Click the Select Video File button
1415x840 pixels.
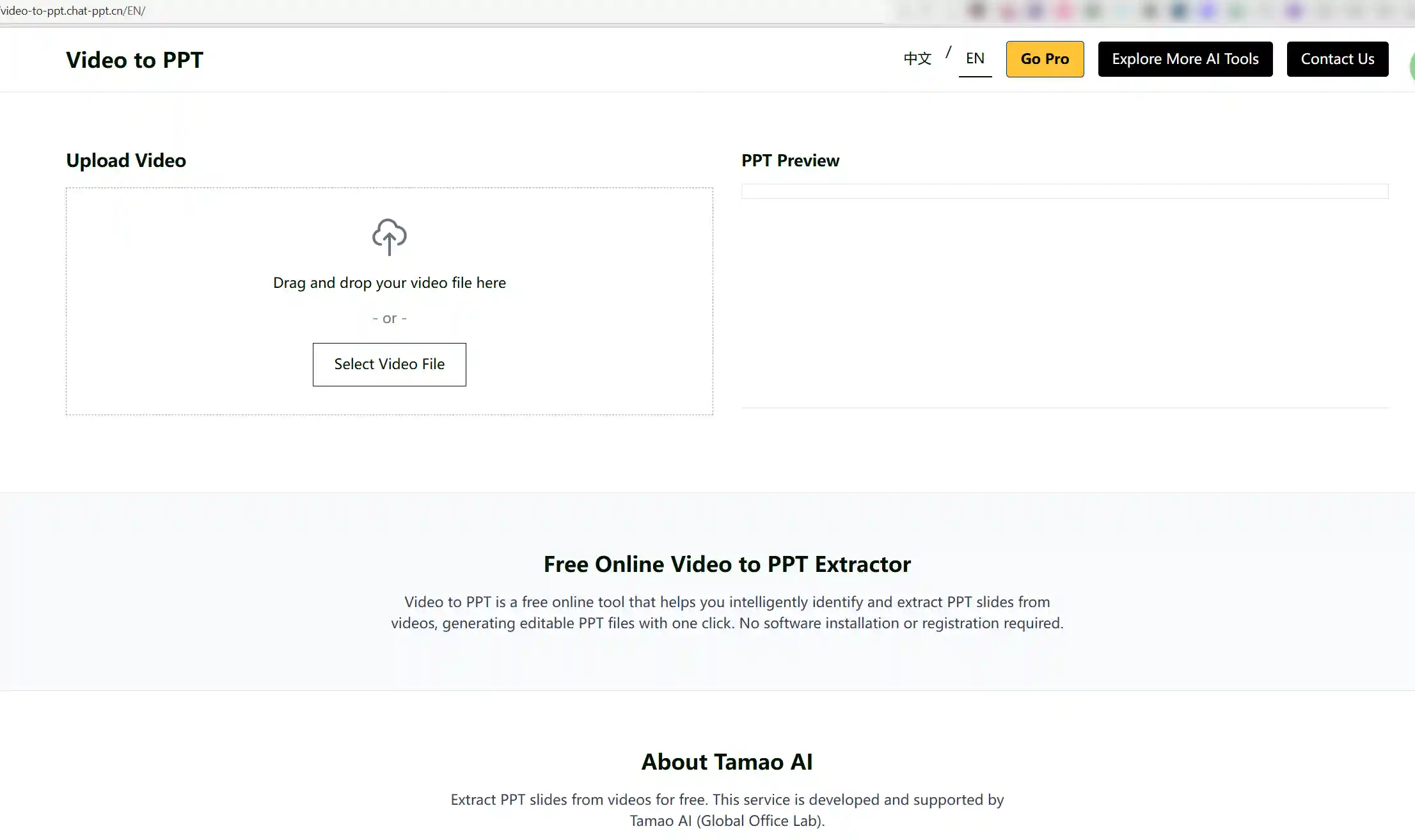[x=390, y=365]
